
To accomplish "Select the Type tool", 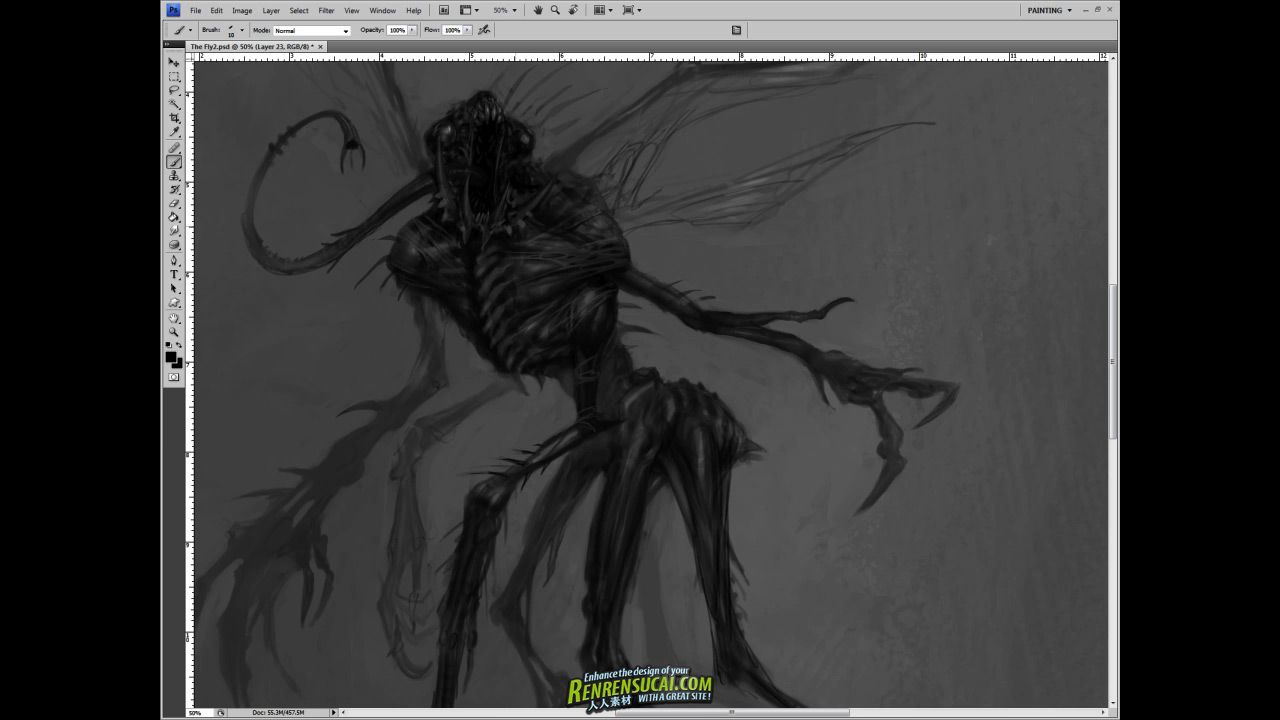I will click(174, 275).
